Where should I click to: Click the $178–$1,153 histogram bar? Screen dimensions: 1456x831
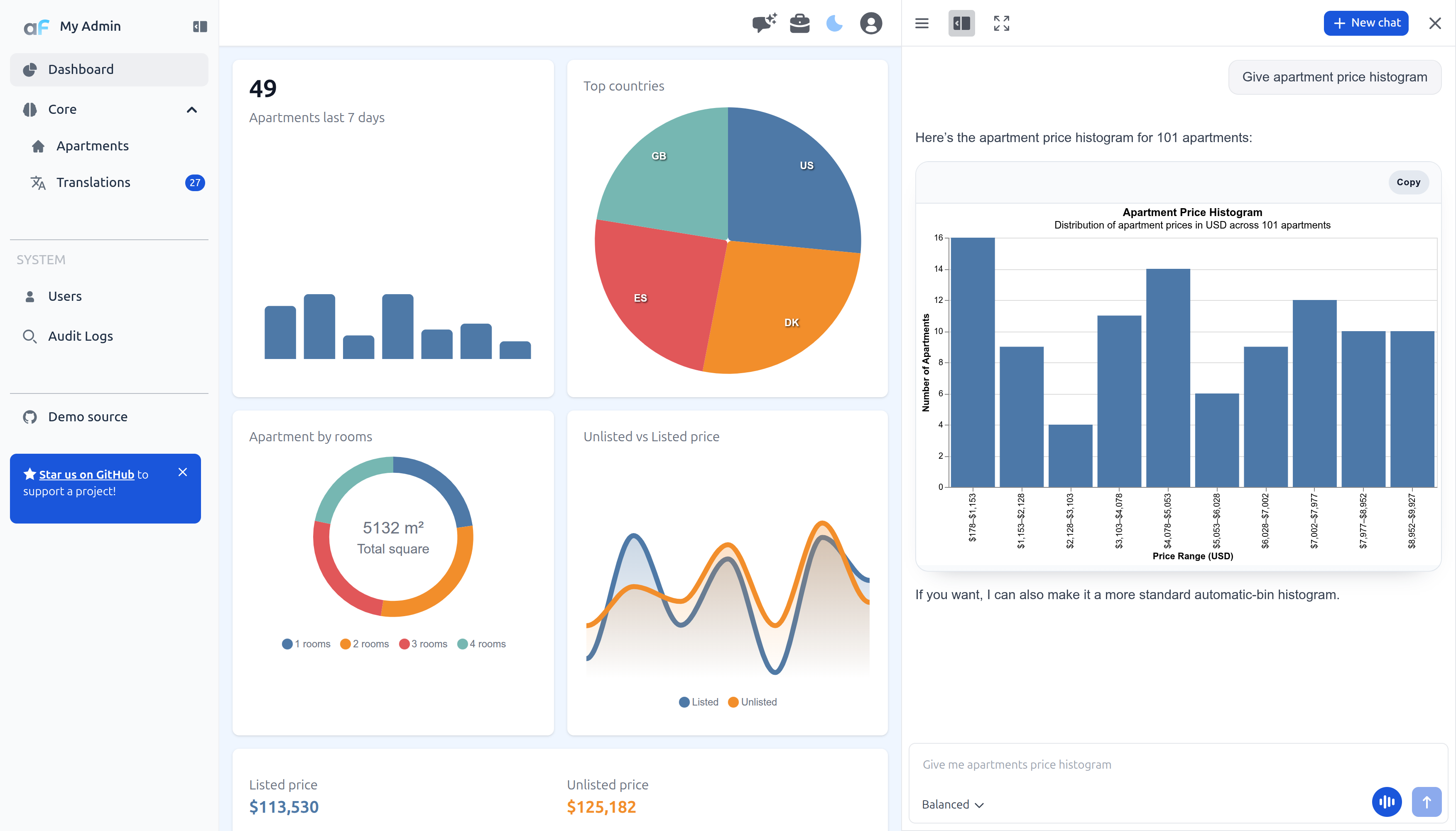[x=972, y=362]
